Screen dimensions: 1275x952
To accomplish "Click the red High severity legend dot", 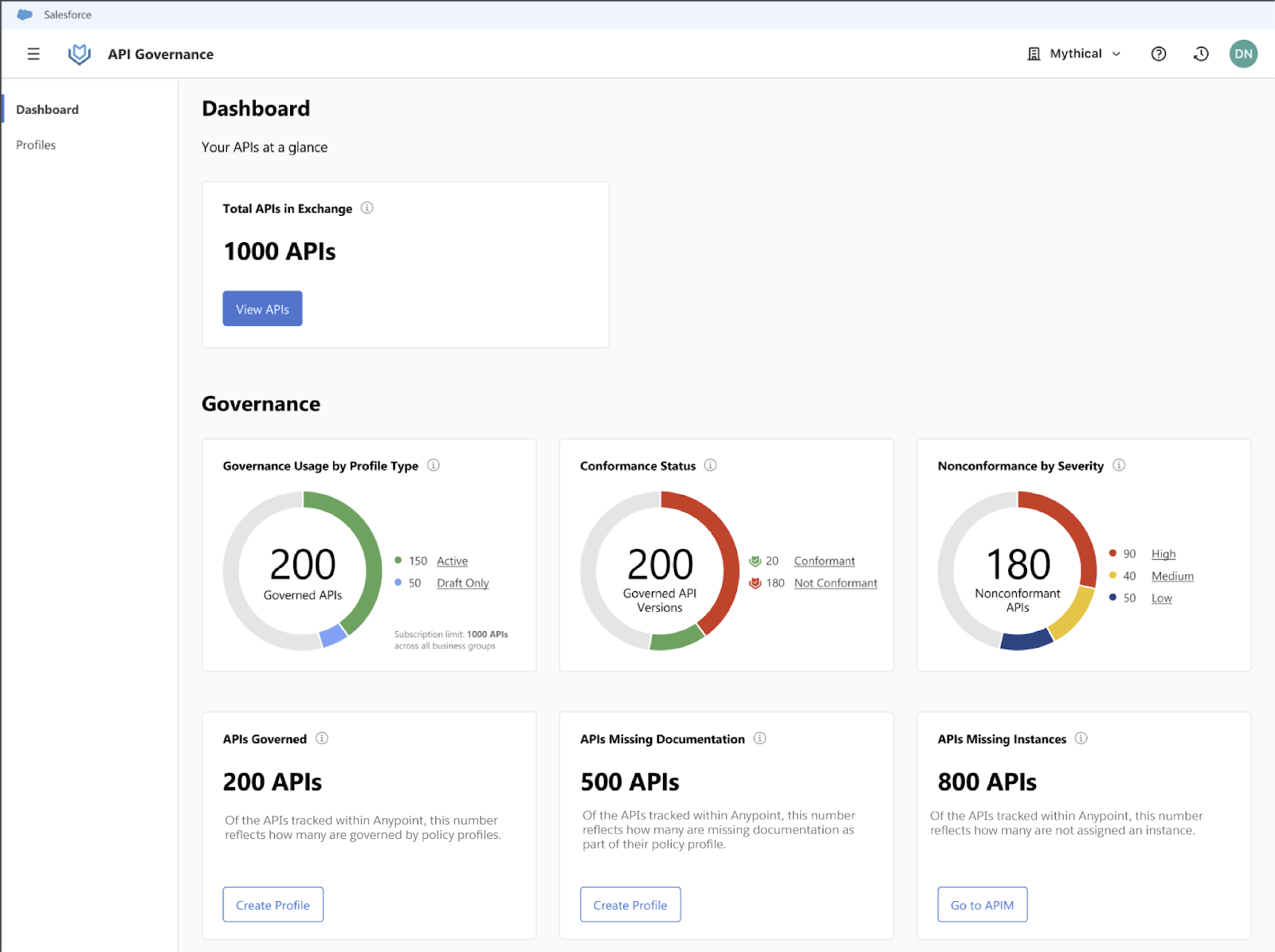I will [1112, 553].
